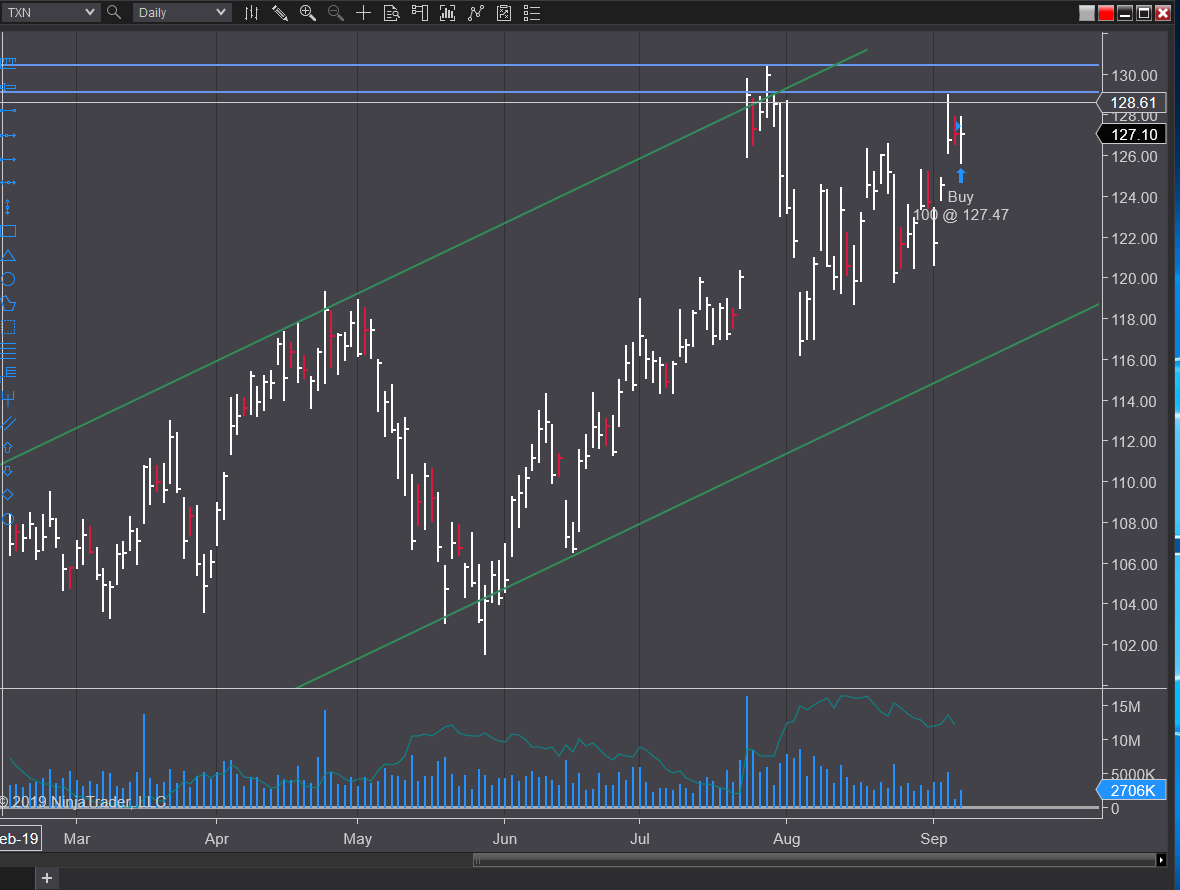Select the Diamond marker tool
Screen dimensions: 1180x890
8,495
